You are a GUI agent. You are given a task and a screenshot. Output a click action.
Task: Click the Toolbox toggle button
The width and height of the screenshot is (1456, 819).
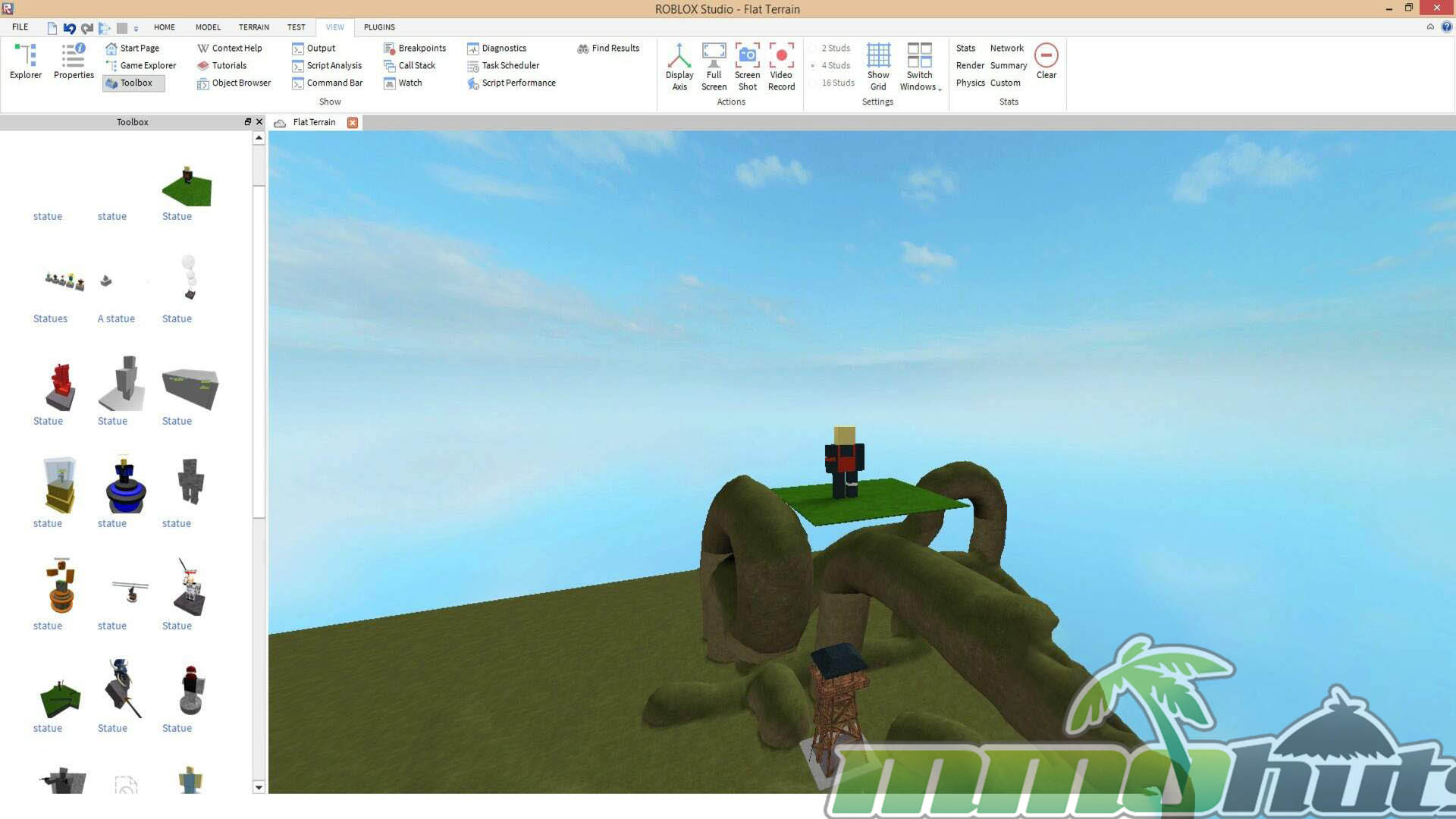(x=133, y=83)
